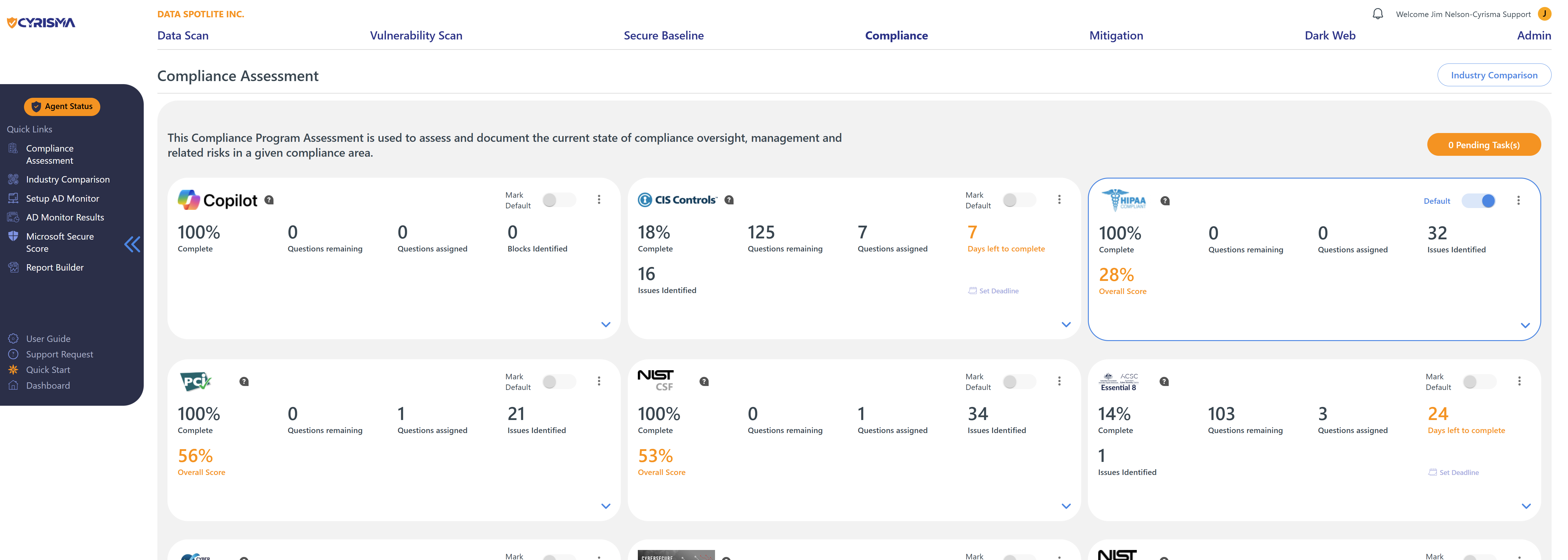This screenshot has width=1568, height=560.
Task: Toggle Mark Default on PCI card
Action: point(559,381)
